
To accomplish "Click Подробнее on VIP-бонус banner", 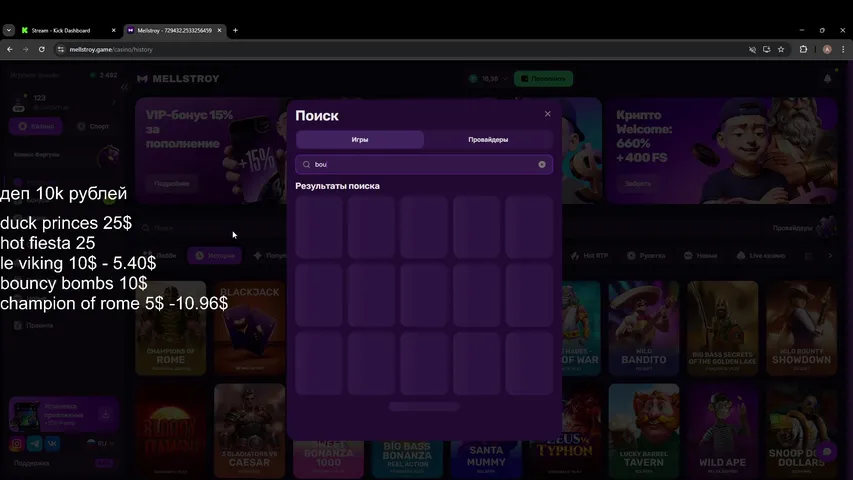I will 172,184.
